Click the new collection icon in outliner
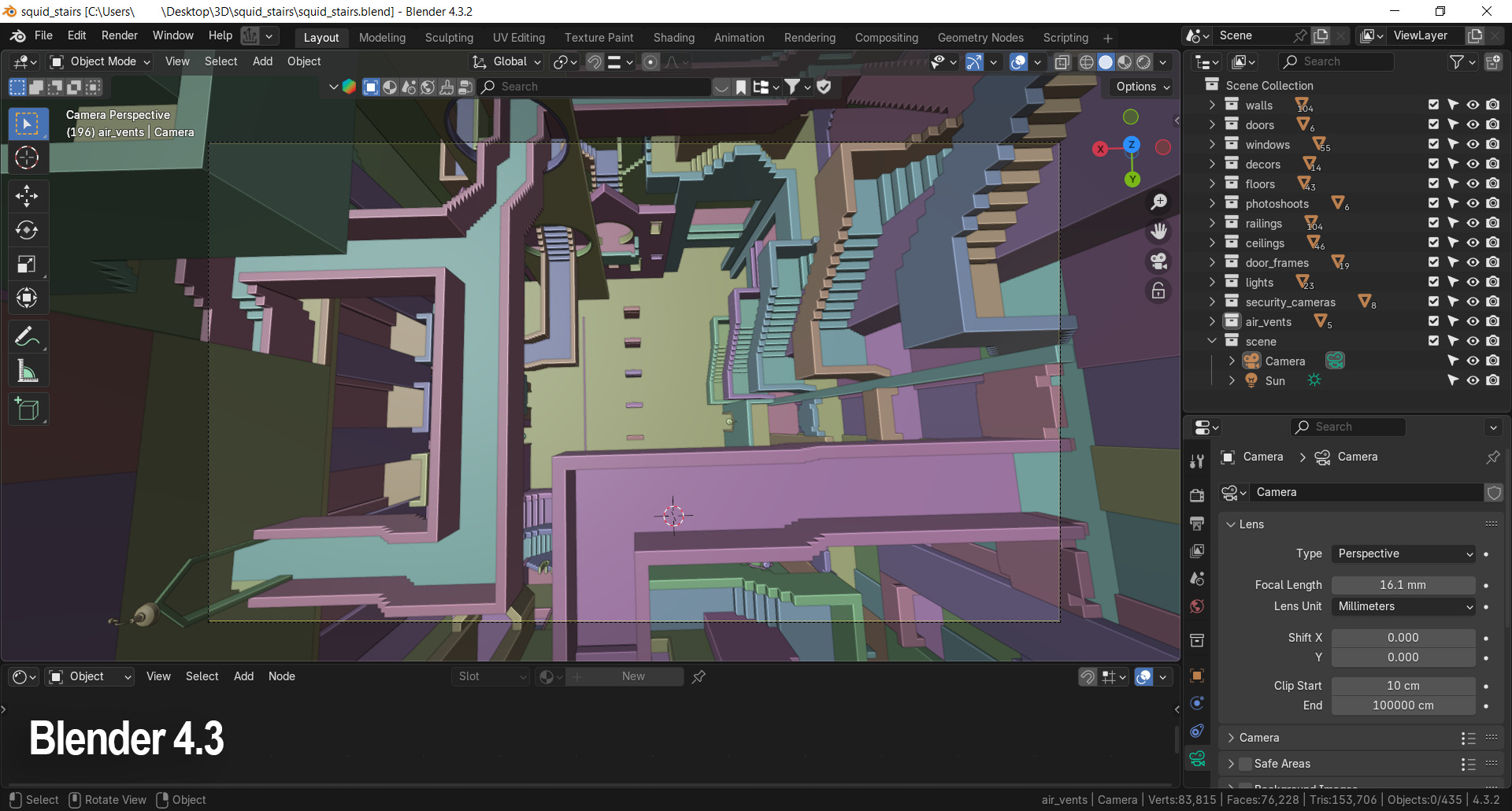The image size is (1512, 811). pos(1492,61)
